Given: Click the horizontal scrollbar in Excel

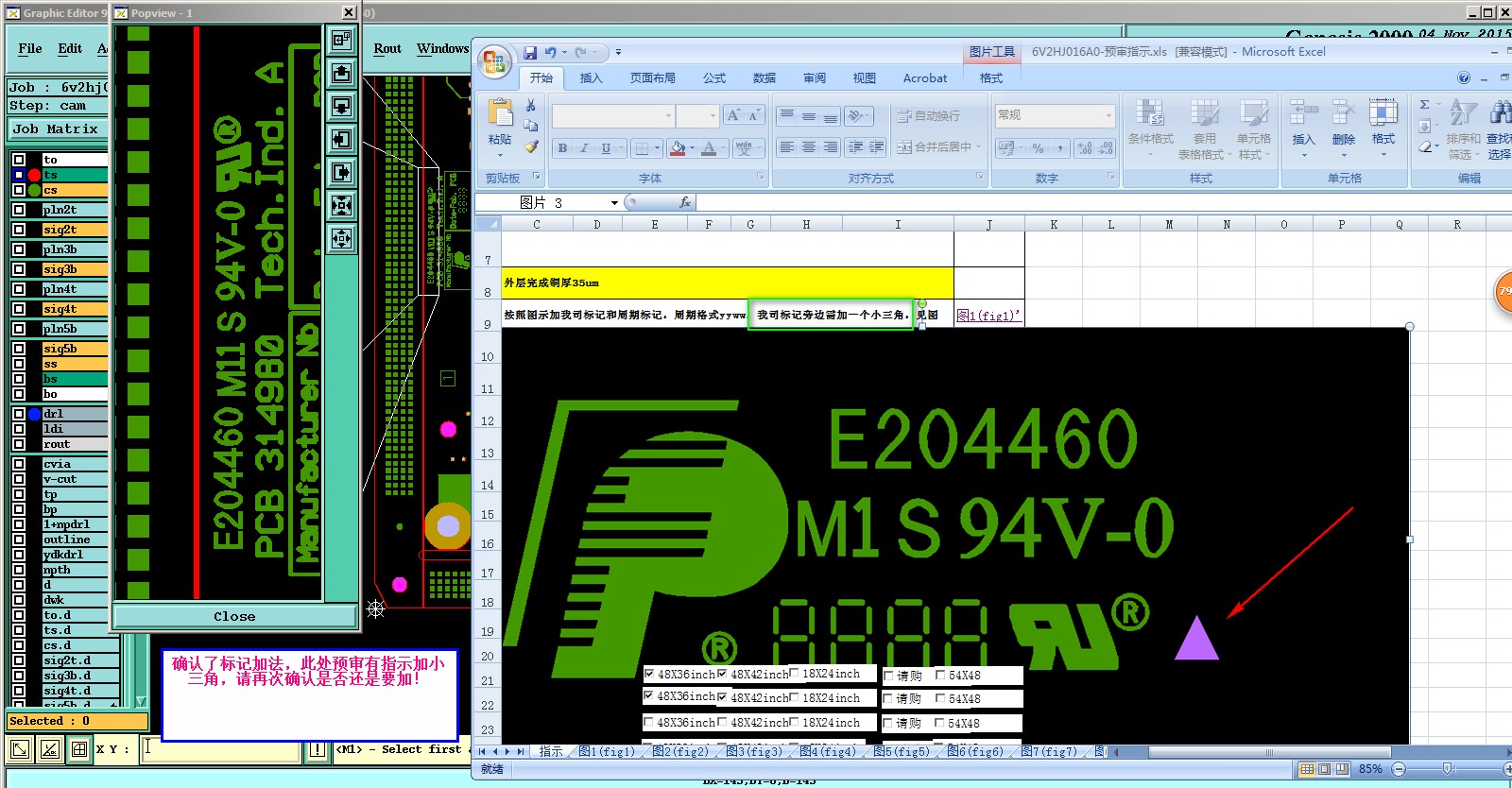Looking at the screenshot, I should click(1268, 752).
